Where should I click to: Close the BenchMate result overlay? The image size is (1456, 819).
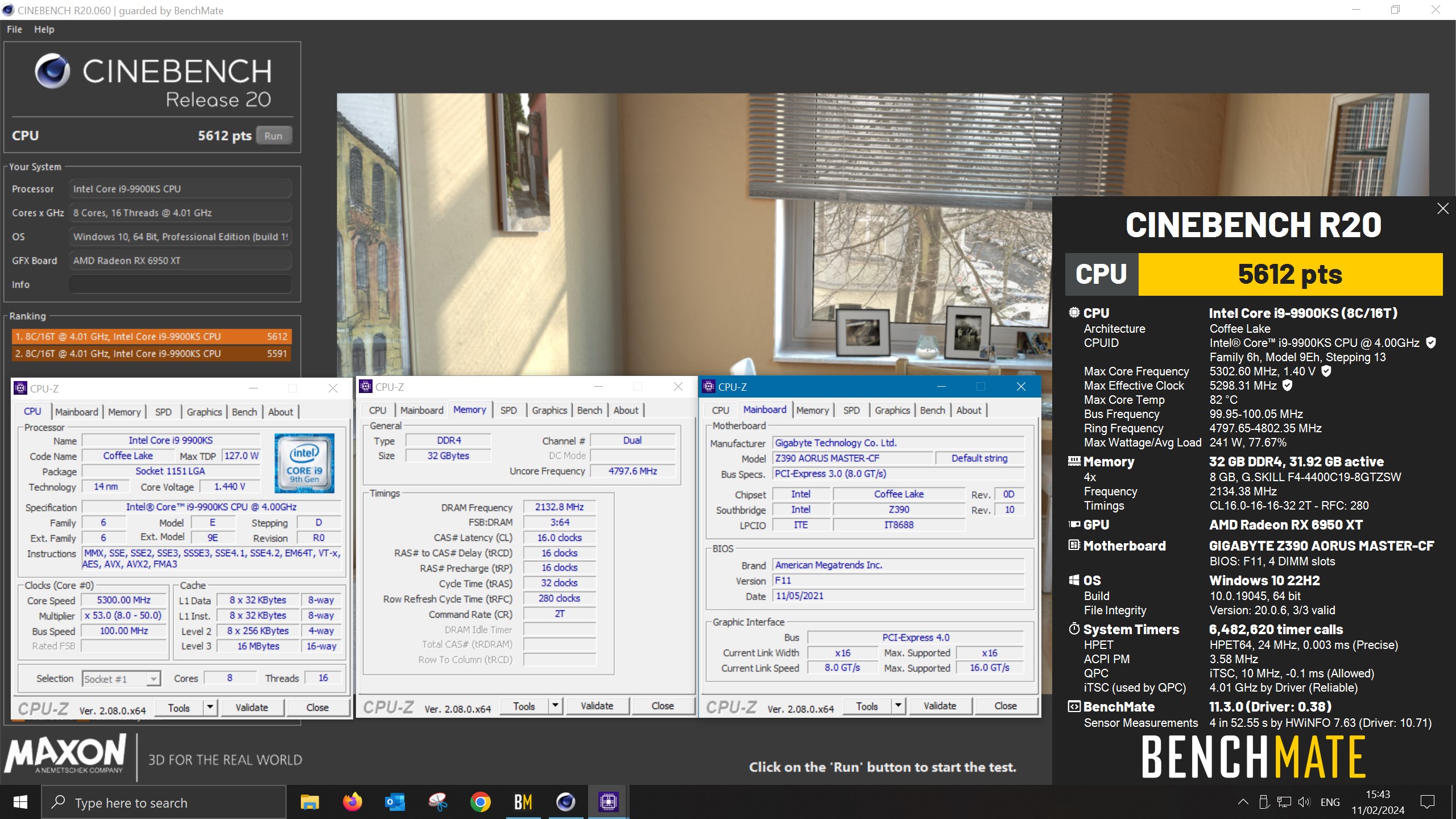(x=1443, y=209)
